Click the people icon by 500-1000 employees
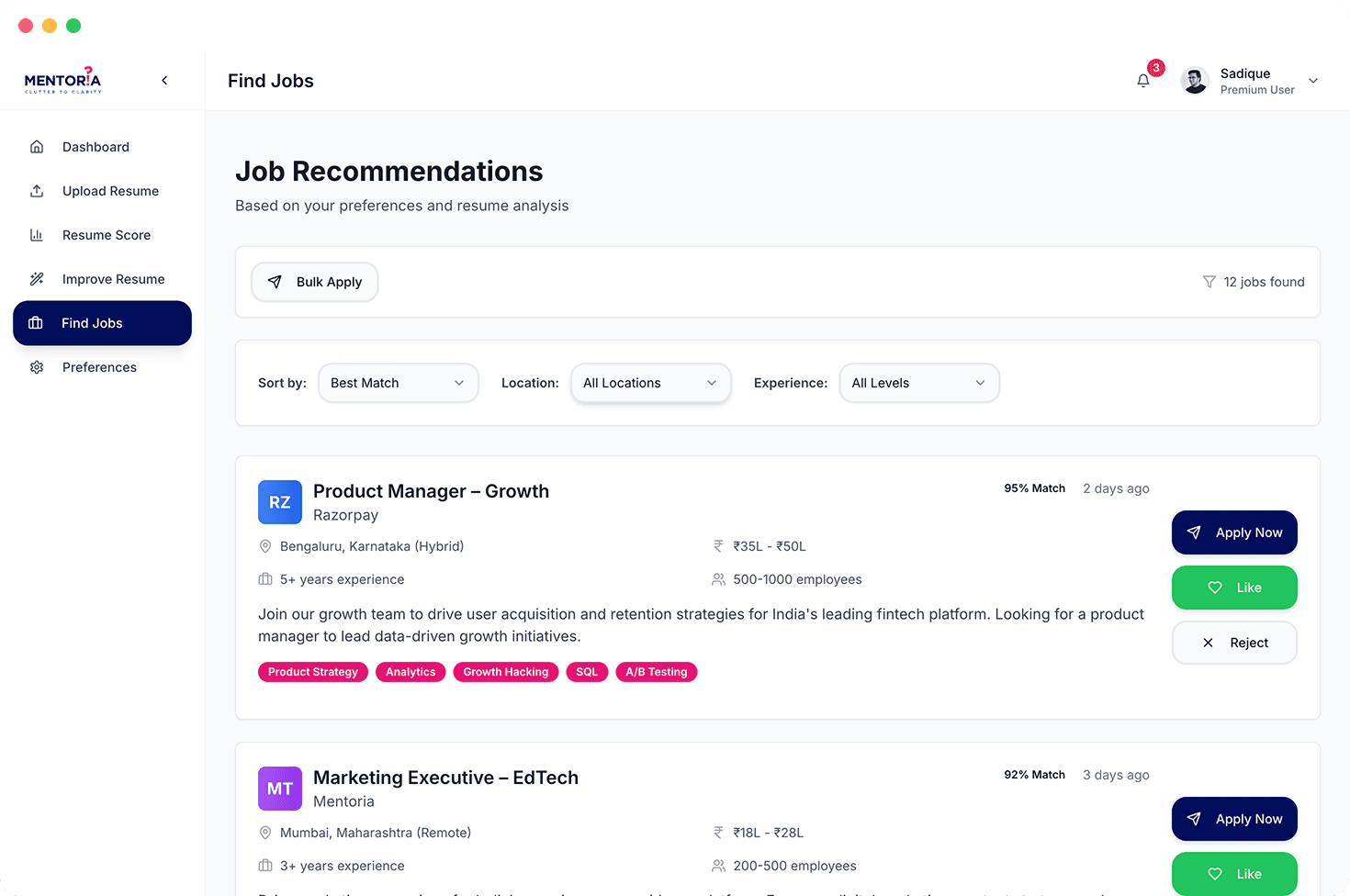The height and width of the screenshot is (896, 1350). 718,579
